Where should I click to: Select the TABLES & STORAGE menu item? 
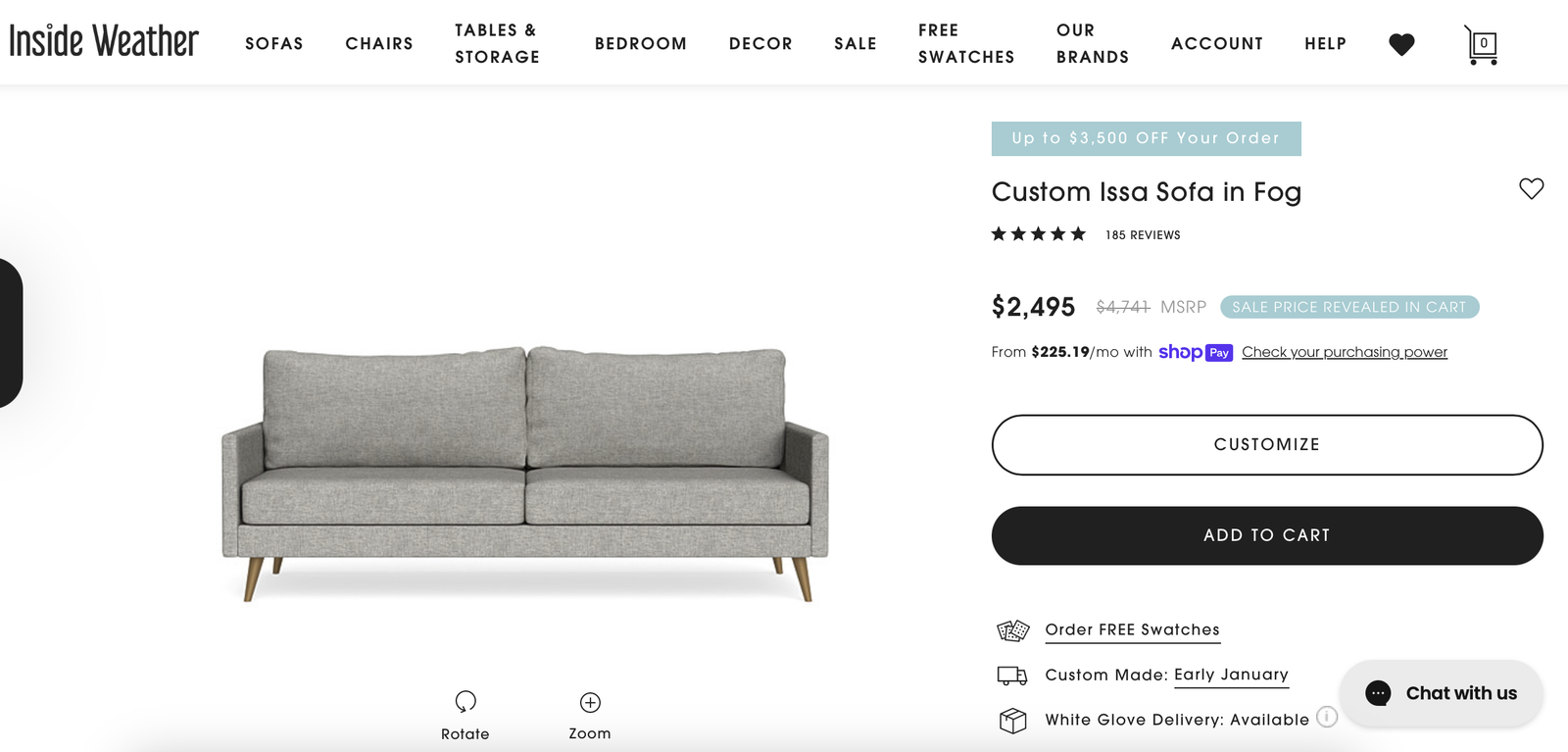497,43
